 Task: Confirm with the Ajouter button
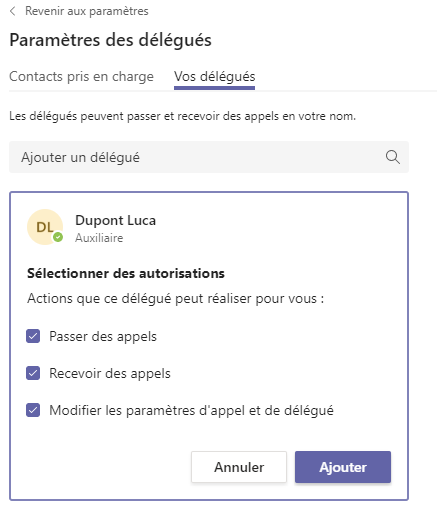343,467
